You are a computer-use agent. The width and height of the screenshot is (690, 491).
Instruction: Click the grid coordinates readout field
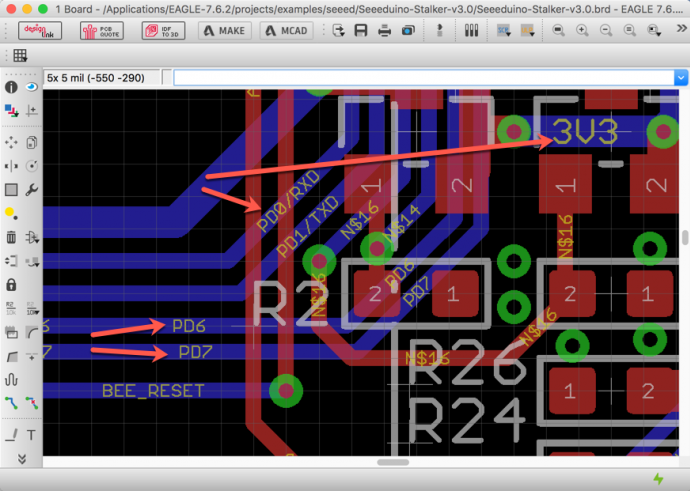coord(102,78)
